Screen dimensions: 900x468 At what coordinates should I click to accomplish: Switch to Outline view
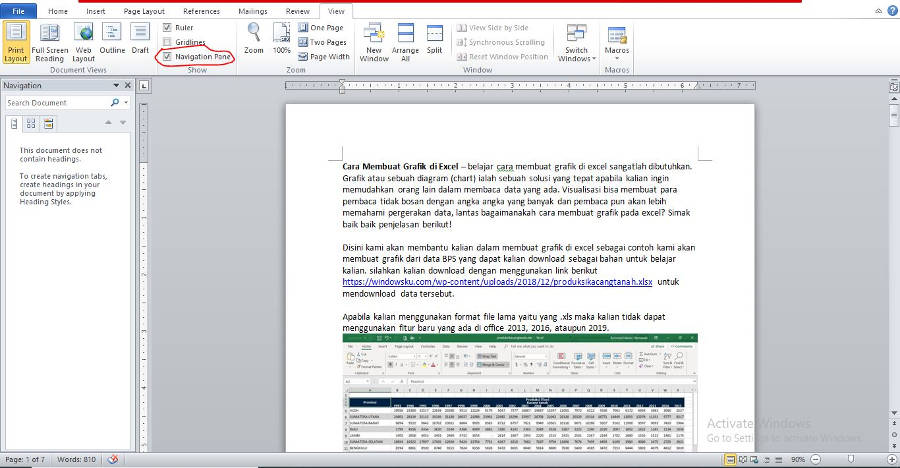[x=112, y=39]
